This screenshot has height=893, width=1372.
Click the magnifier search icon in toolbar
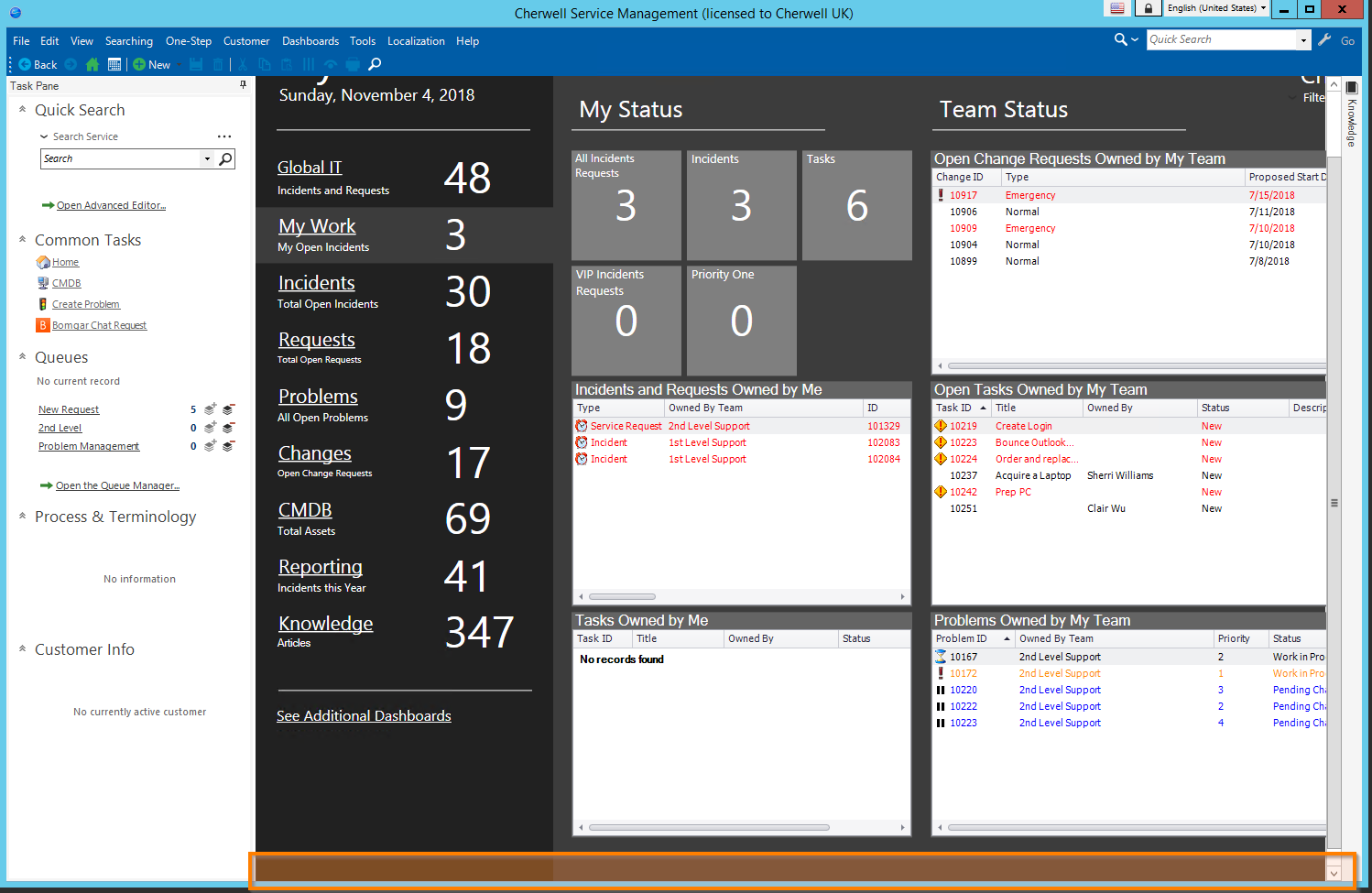click(375, 65)
